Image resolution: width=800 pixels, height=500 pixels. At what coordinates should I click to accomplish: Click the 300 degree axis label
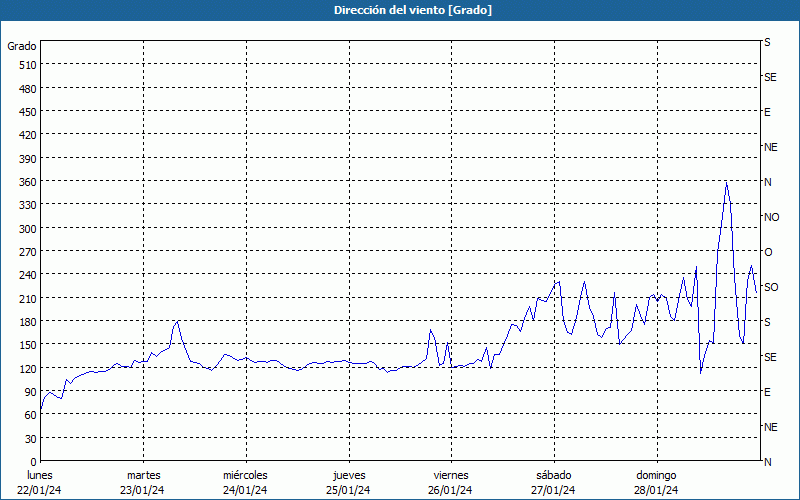(x=28, y=229)
